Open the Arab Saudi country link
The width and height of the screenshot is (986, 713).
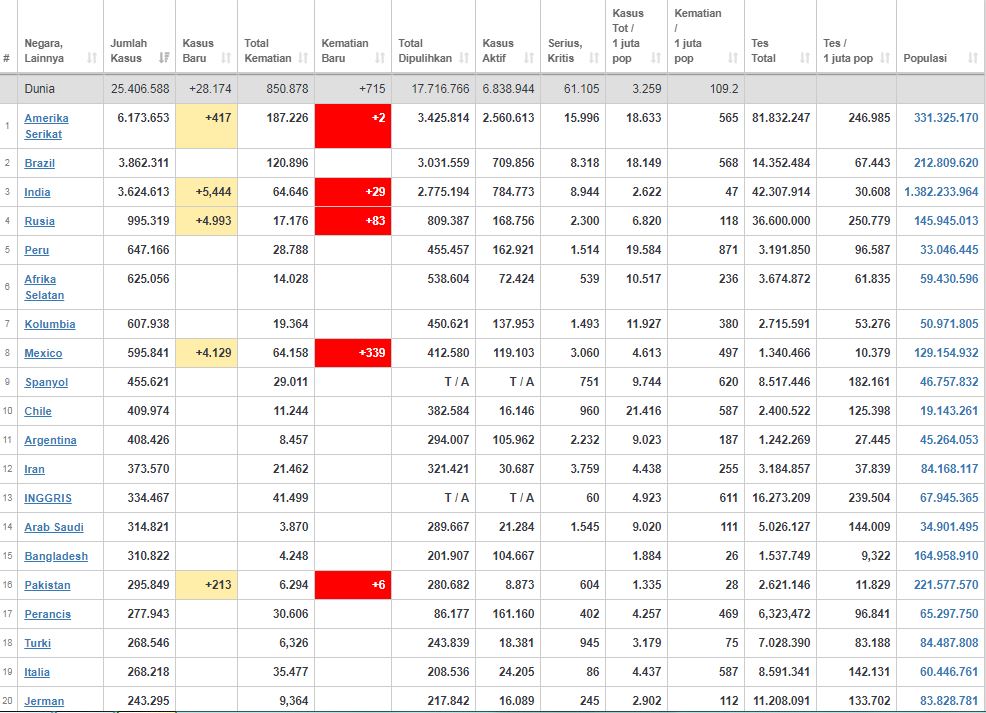coord(54,526)
